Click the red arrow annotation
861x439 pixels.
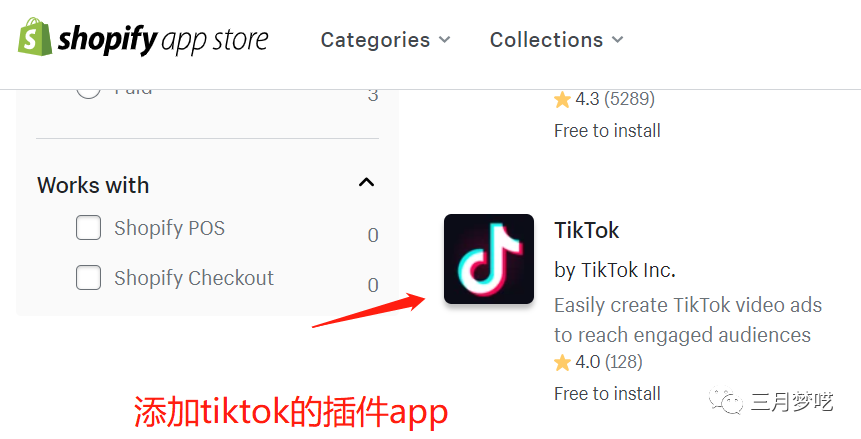[x=368, y=310]
